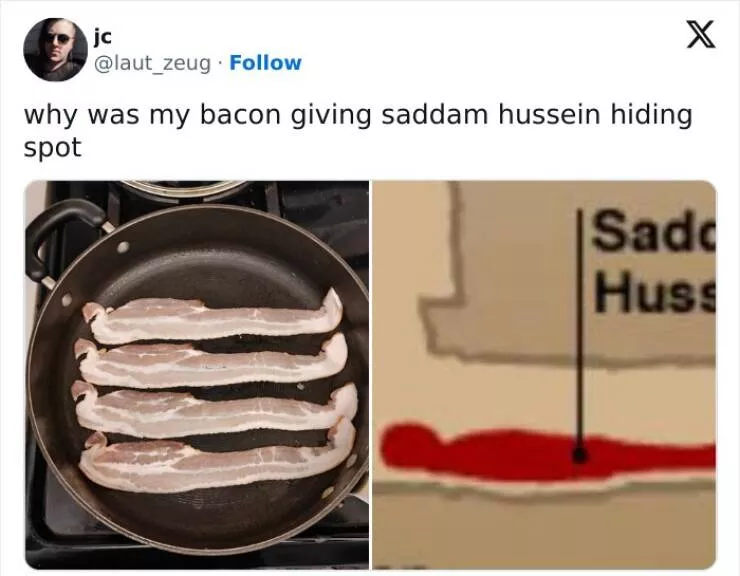Select the bottom bacon strip in pan

217,460
